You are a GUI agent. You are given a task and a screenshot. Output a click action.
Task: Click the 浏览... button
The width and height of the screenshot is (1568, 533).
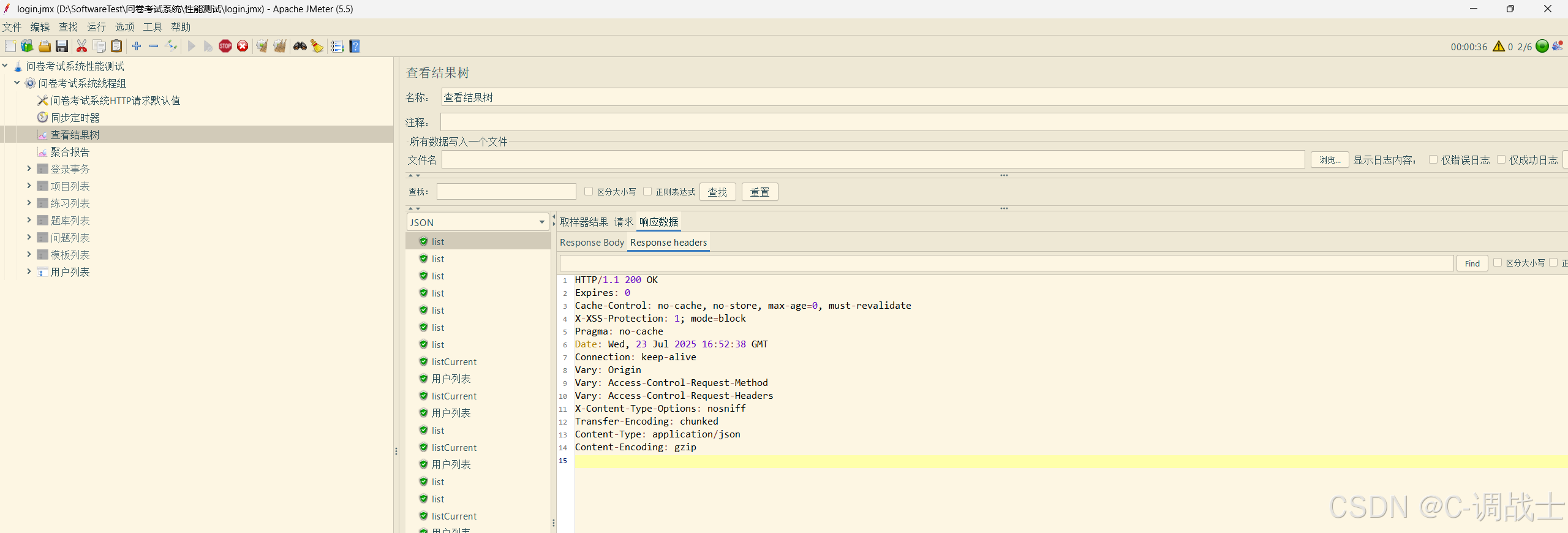click(x=1329, y=160)
